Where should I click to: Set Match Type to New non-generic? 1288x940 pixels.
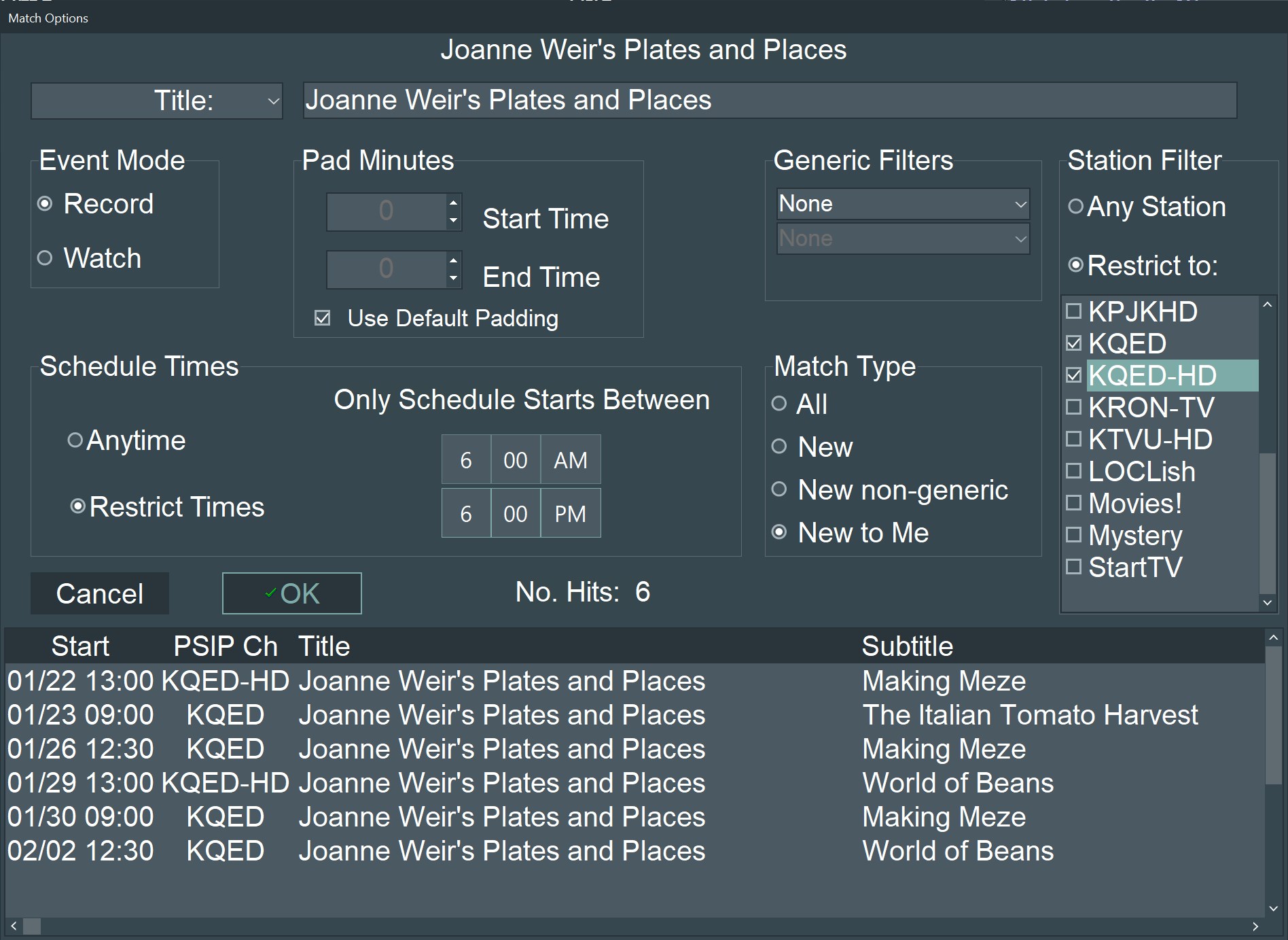point(779,489)
